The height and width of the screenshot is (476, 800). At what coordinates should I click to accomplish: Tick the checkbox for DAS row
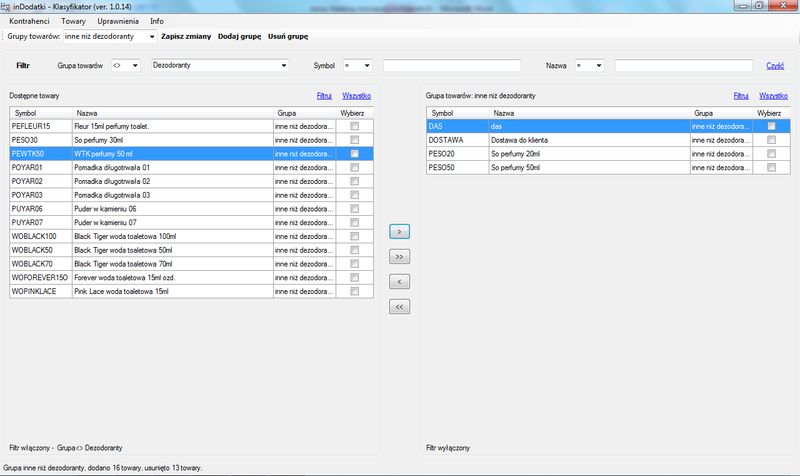click(x=771, y=126)
